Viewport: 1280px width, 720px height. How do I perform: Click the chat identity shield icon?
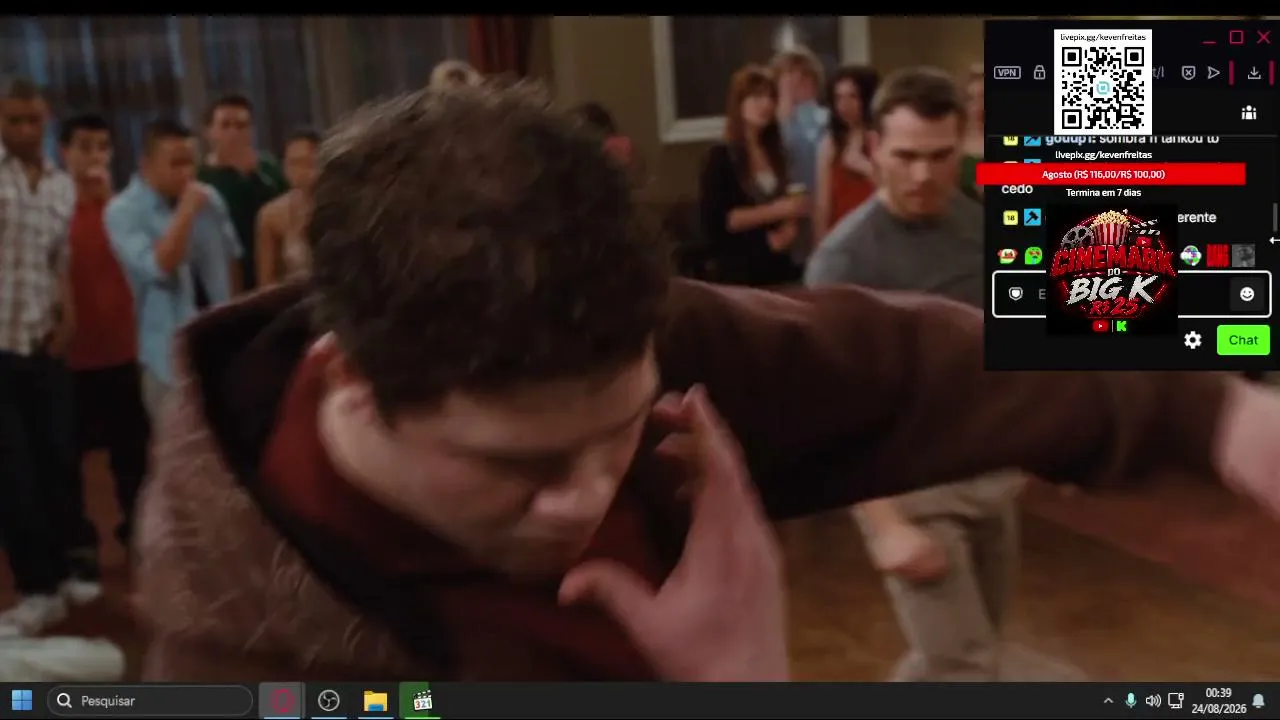[x=1016, y=294]
